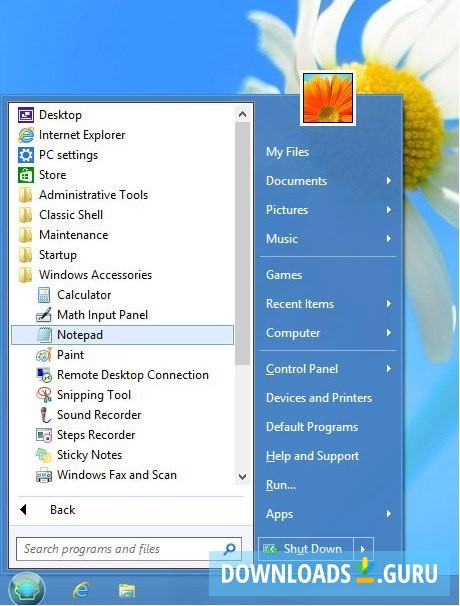Expand the Documents submenu arrow
The height and width of the screenshot is (606, 460).
(x=388, y=180)
